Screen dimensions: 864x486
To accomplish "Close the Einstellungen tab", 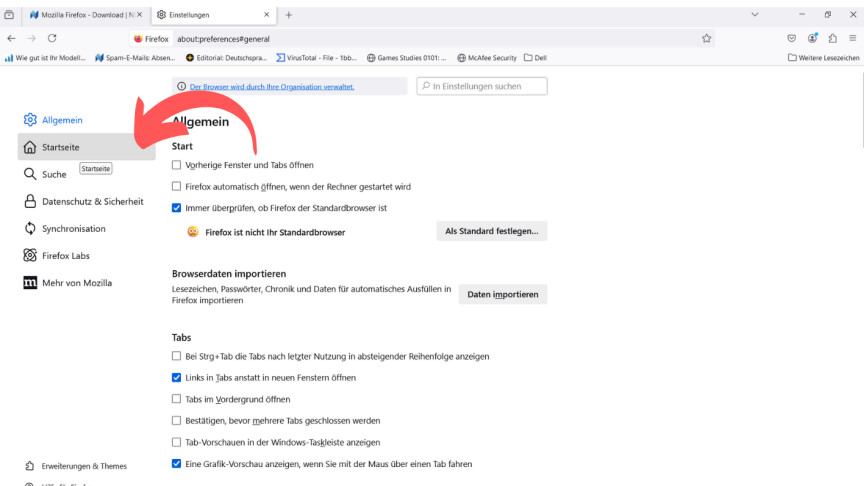I will [267, 15].
